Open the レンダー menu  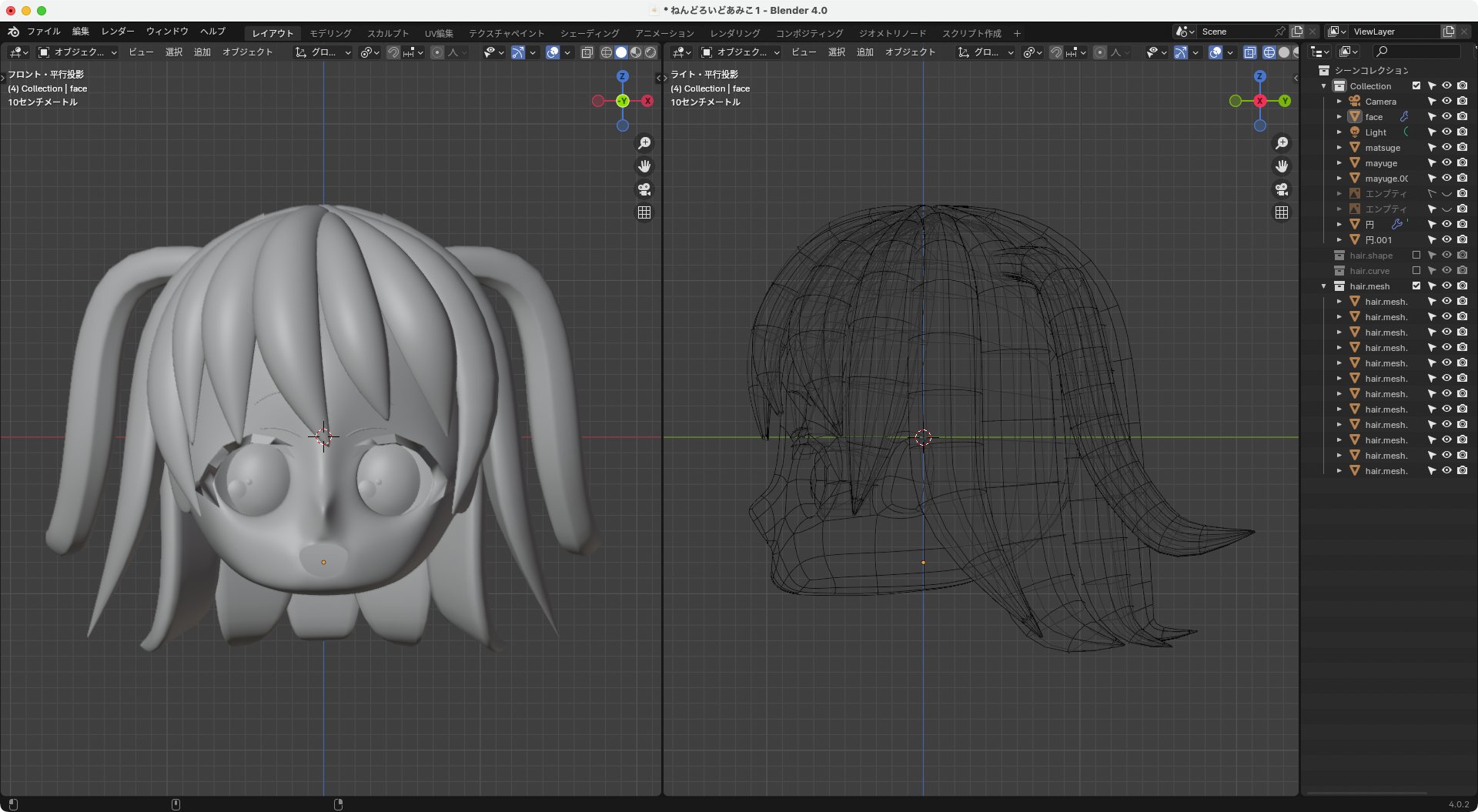coord(118,32)
